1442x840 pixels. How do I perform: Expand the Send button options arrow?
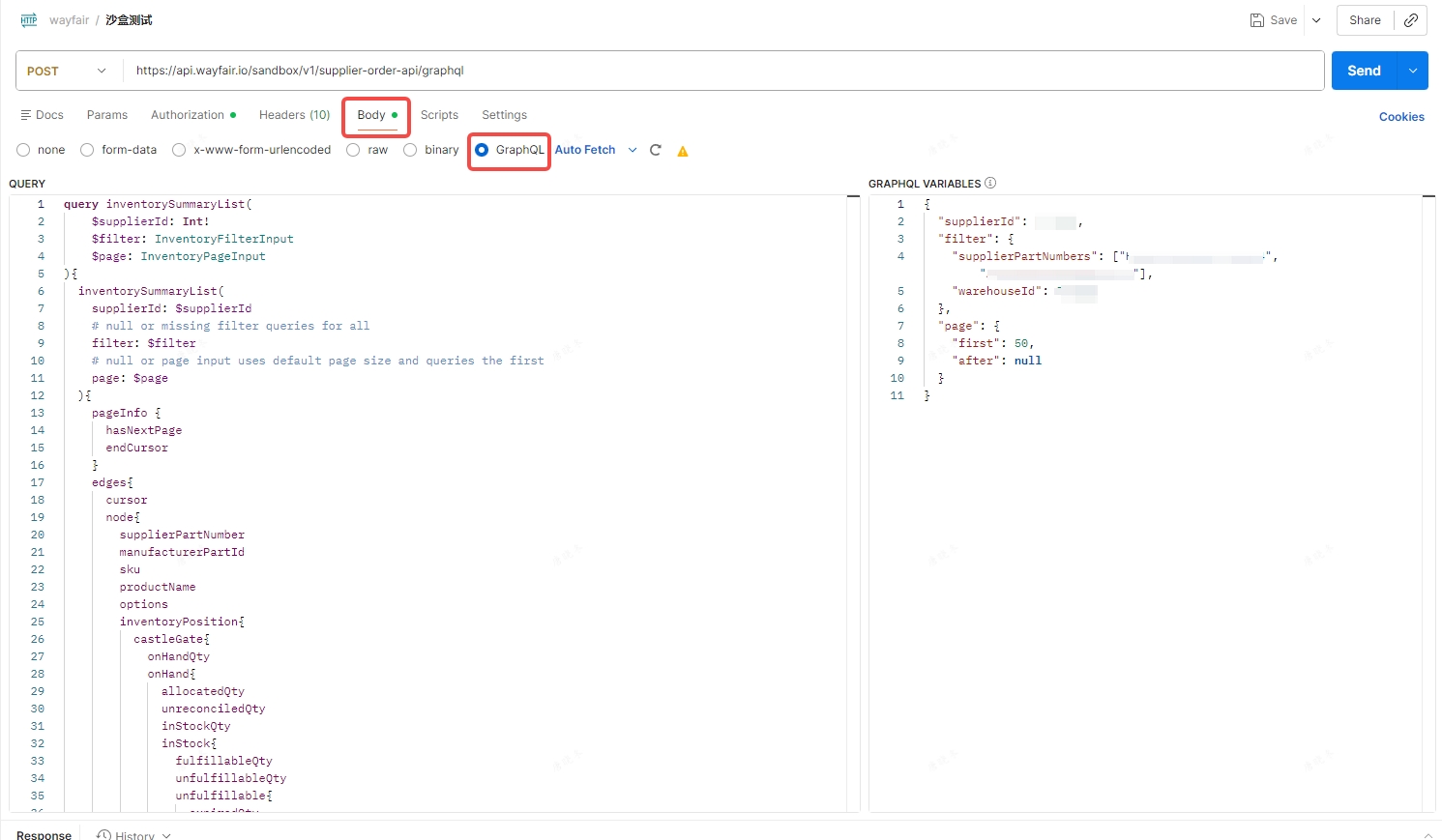(x=1413, y=71)
